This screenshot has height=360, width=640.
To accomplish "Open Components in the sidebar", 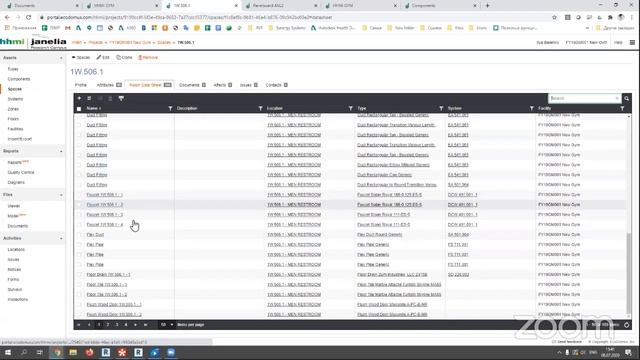I will (x=19, y=79).
